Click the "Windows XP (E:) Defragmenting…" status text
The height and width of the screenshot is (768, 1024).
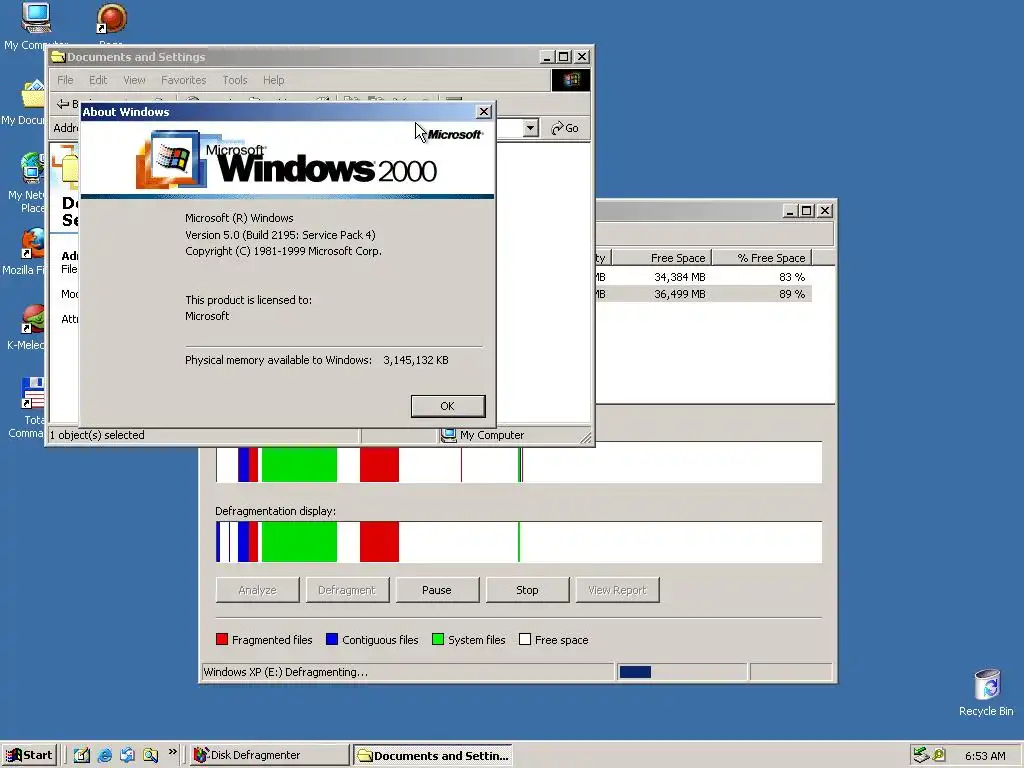click(x=285, y=672)
